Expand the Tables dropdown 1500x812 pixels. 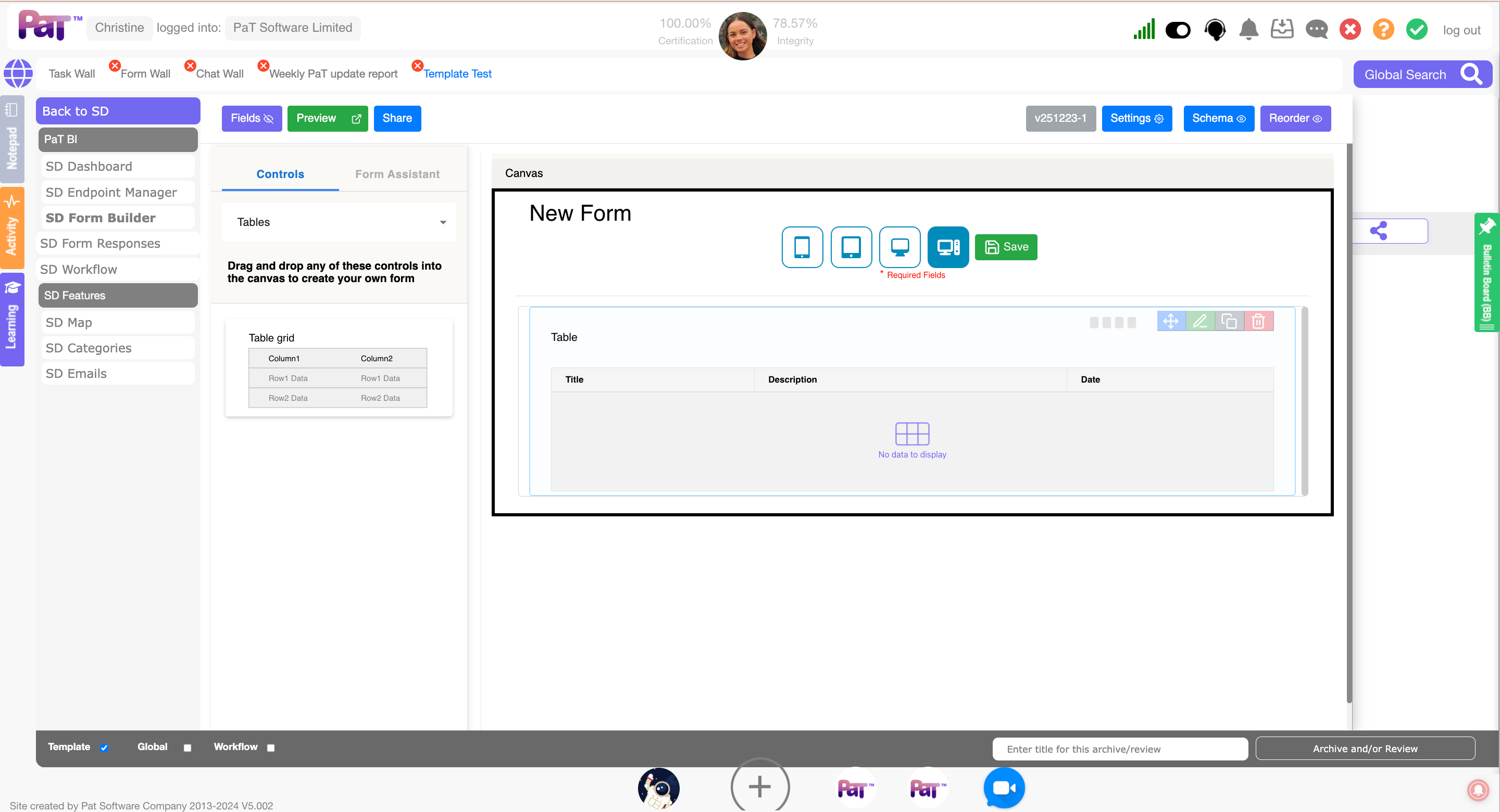pos(339,222)
